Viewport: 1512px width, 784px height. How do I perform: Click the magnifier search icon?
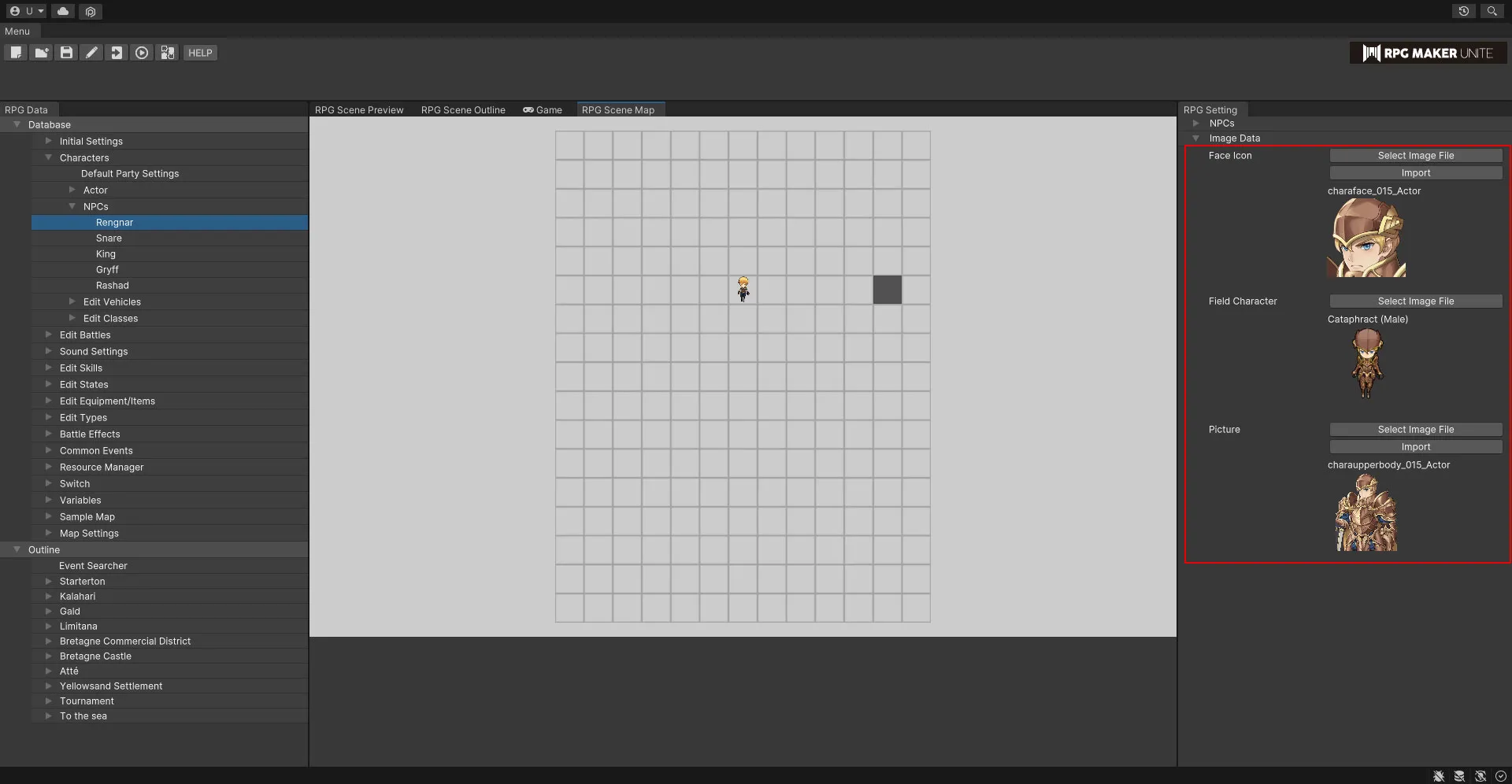point(1492,11)
